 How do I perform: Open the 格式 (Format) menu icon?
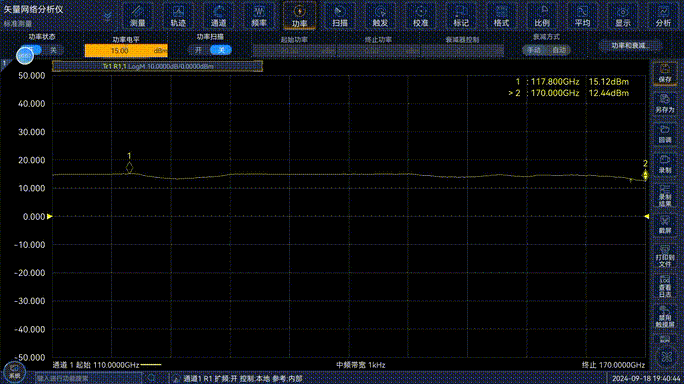(501, 16)
